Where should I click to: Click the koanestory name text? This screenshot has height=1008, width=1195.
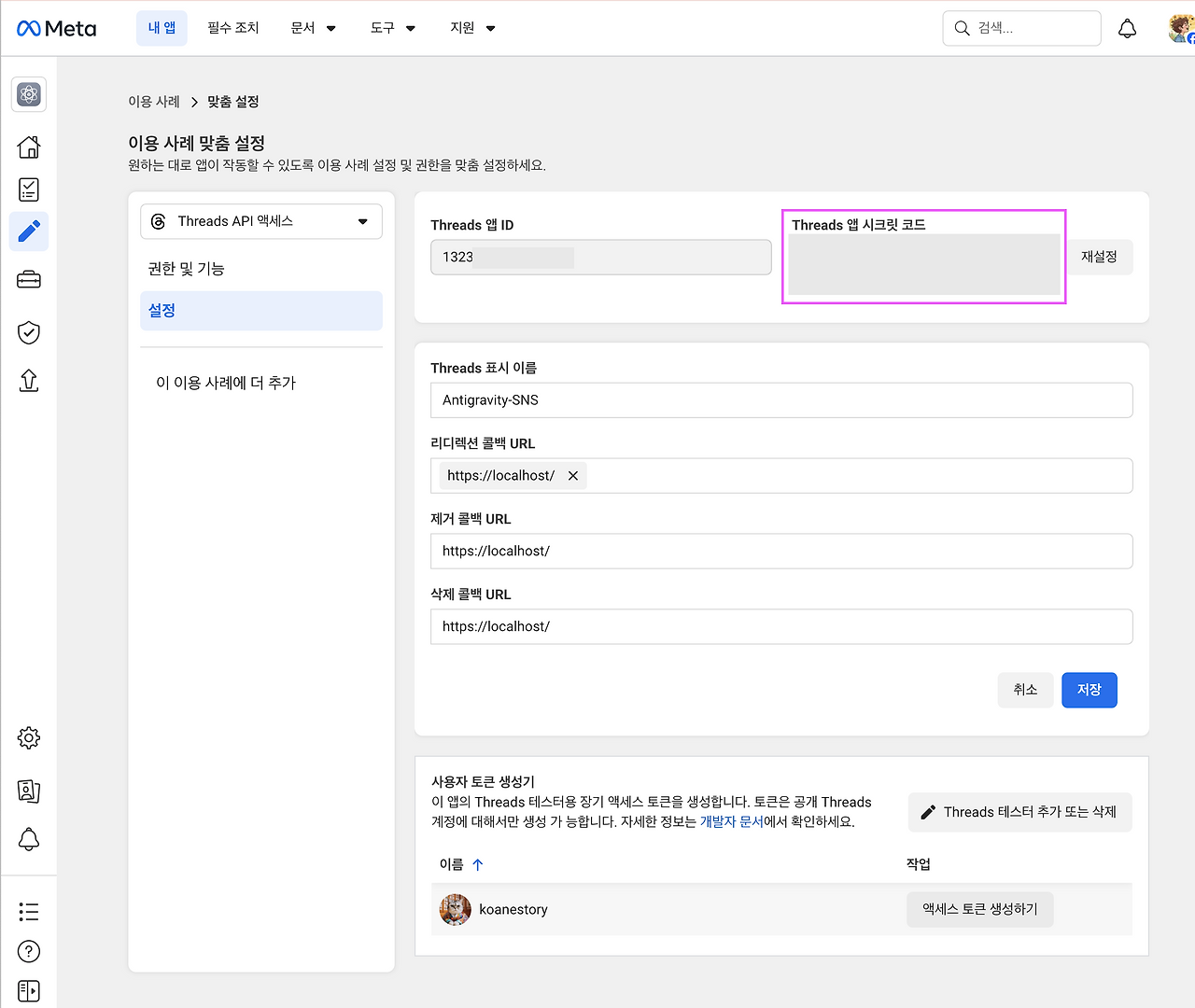tap(513, 910)
